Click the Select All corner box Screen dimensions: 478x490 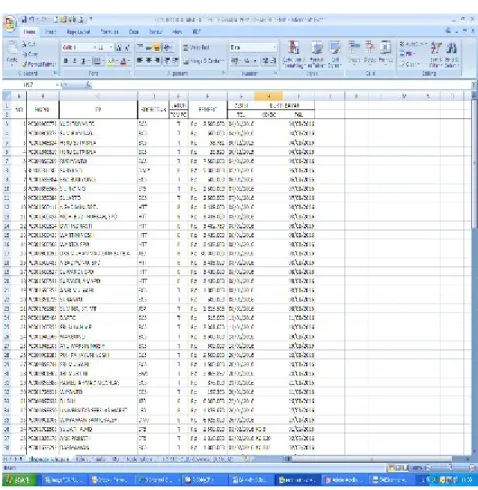pos(7,97)
